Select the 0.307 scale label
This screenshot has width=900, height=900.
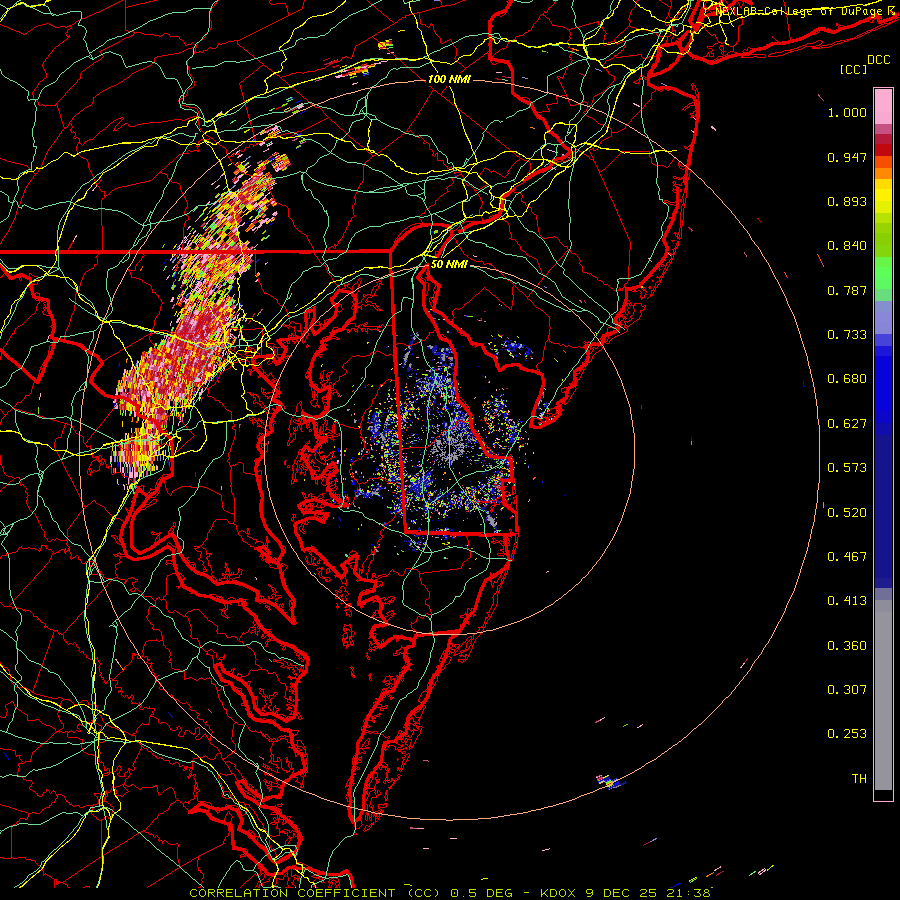pos(847,690)
